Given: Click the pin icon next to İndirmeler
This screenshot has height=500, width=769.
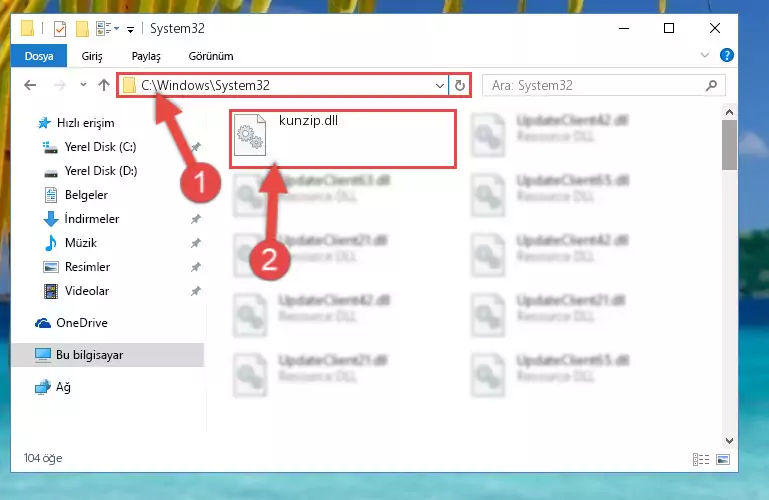Looking at the screenshot, I should (x=196, y=219).
